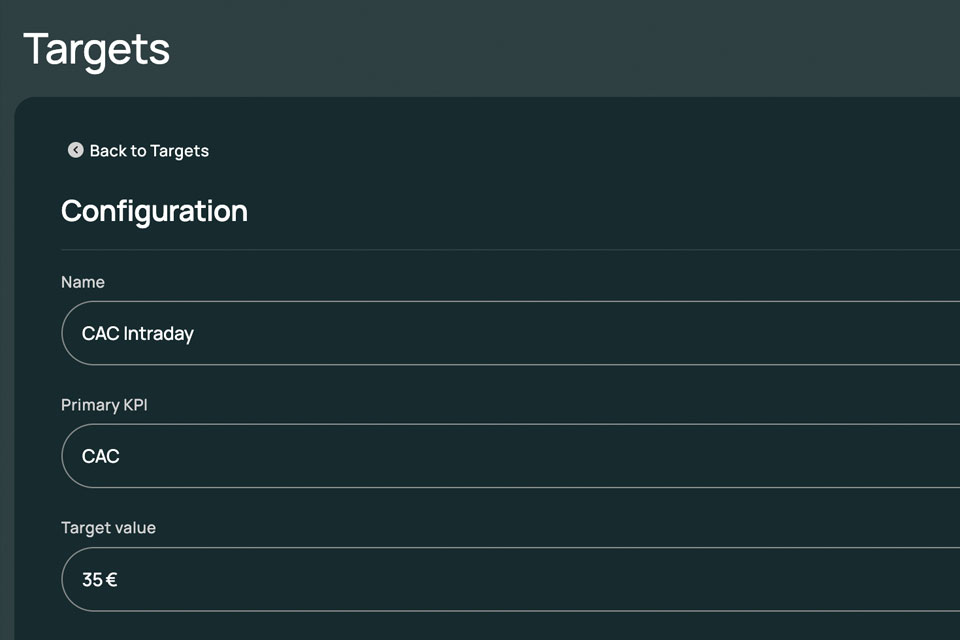
Task: Click the word Back in back link
Action: [108, 151]
